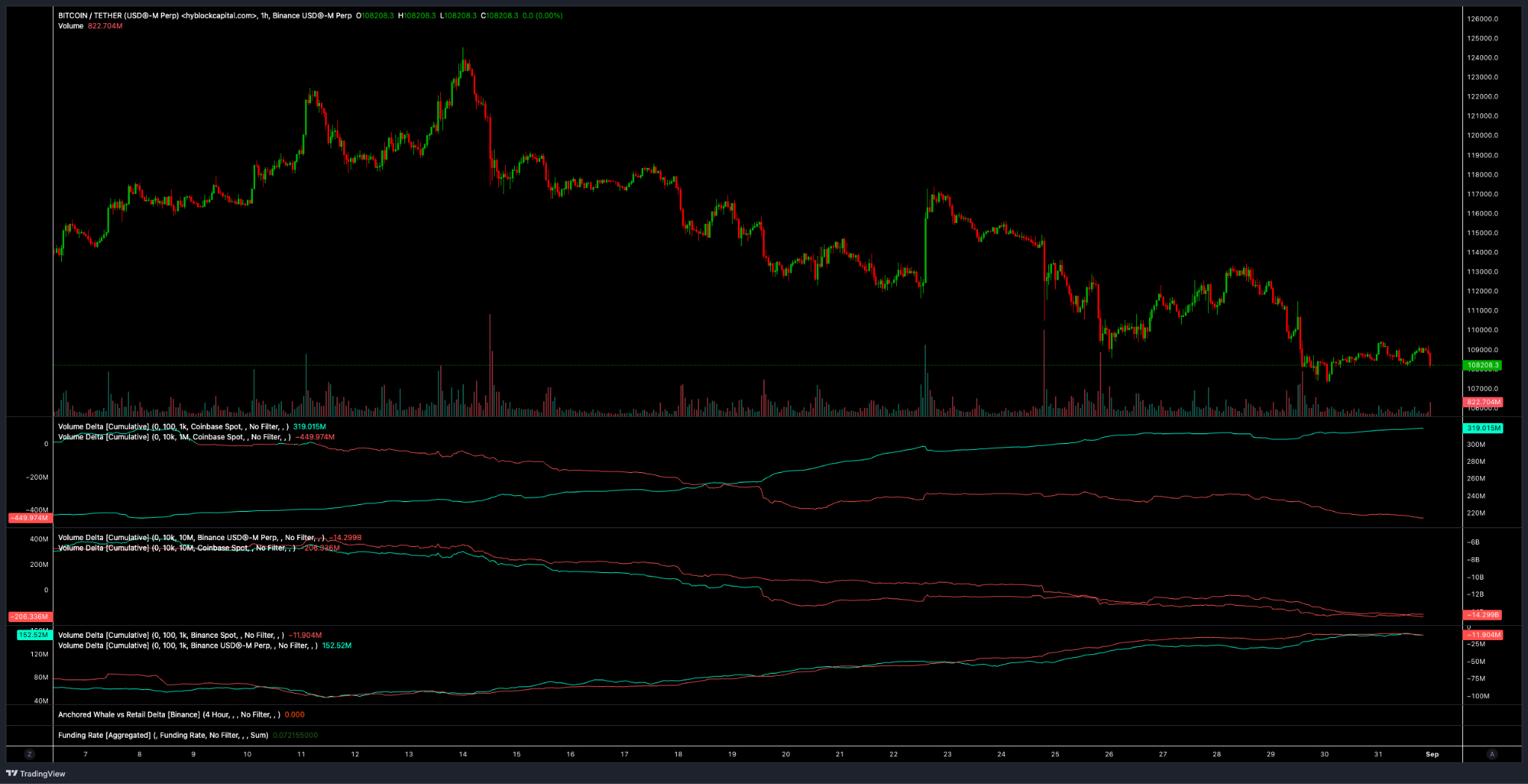Click Sep on the time axis
The height and width of the screenshot is (784, 1528).
pyautogui.click(x=1432, y=754)
